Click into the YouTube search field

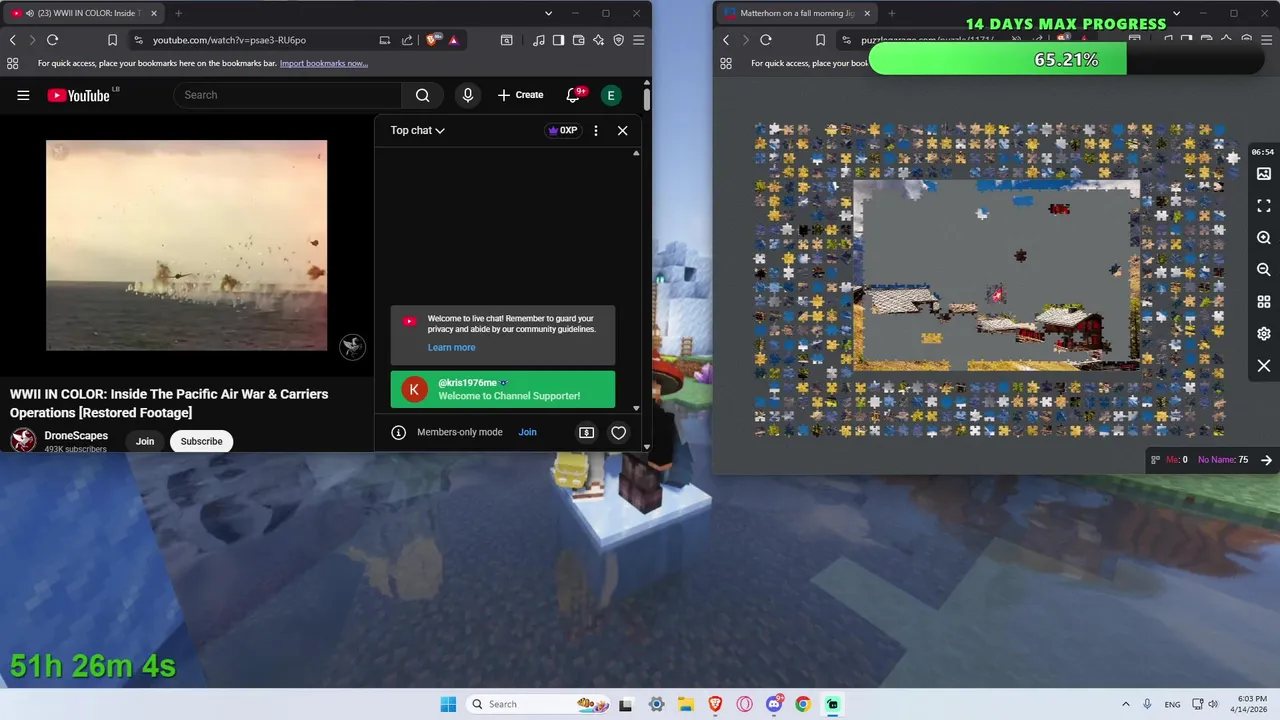click(288, 95)
